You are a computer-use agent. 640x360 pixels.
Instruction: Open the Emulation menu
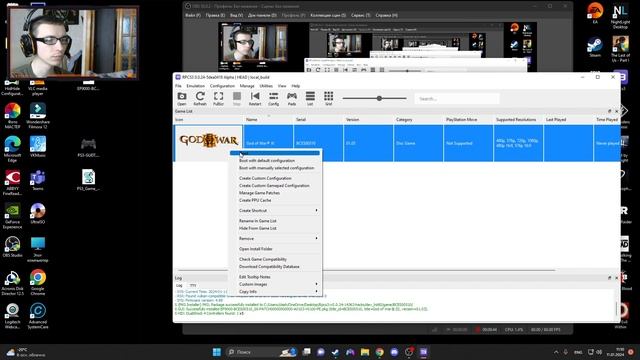[196, 86]
